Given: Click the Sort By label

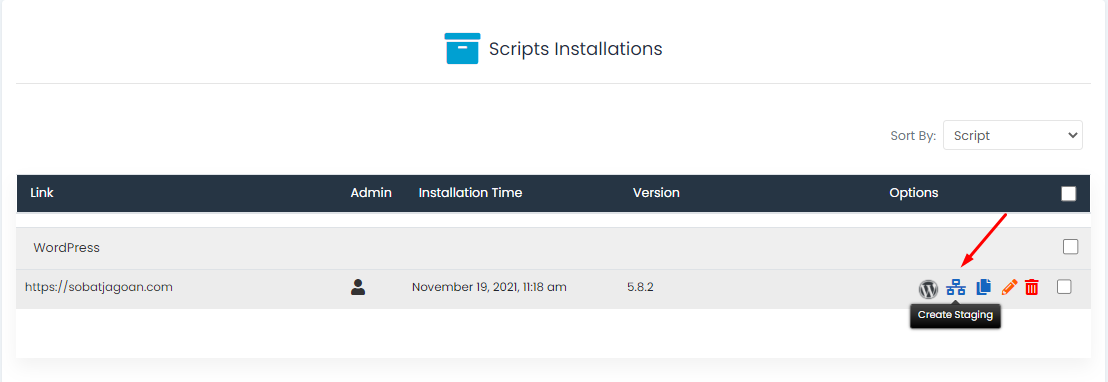Looking at the screenshot, I should 914,136.
